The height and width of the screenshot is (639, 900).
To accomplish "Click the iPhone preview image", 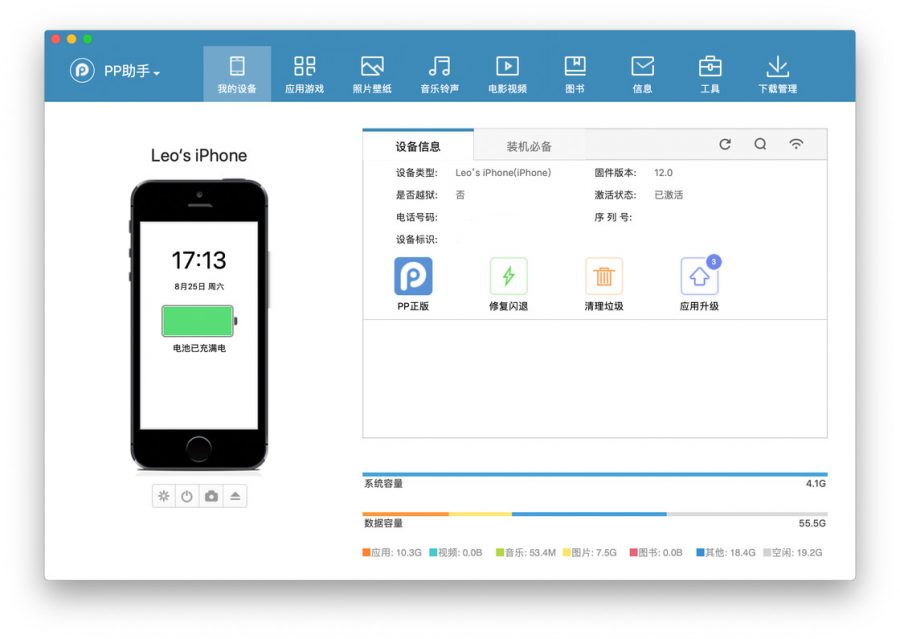I will coord(199,325).
